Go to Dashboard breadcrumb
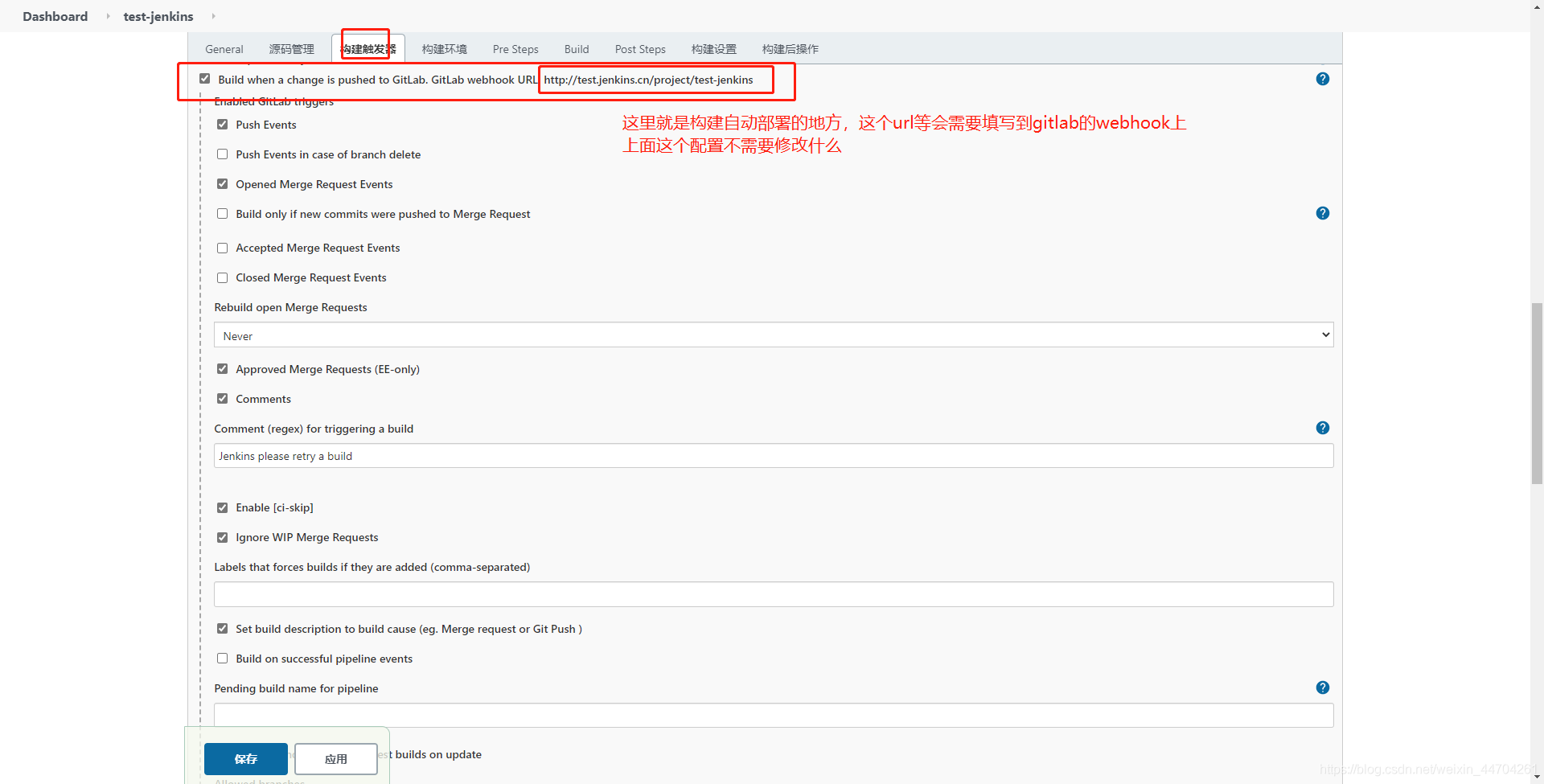 point(55,16)
